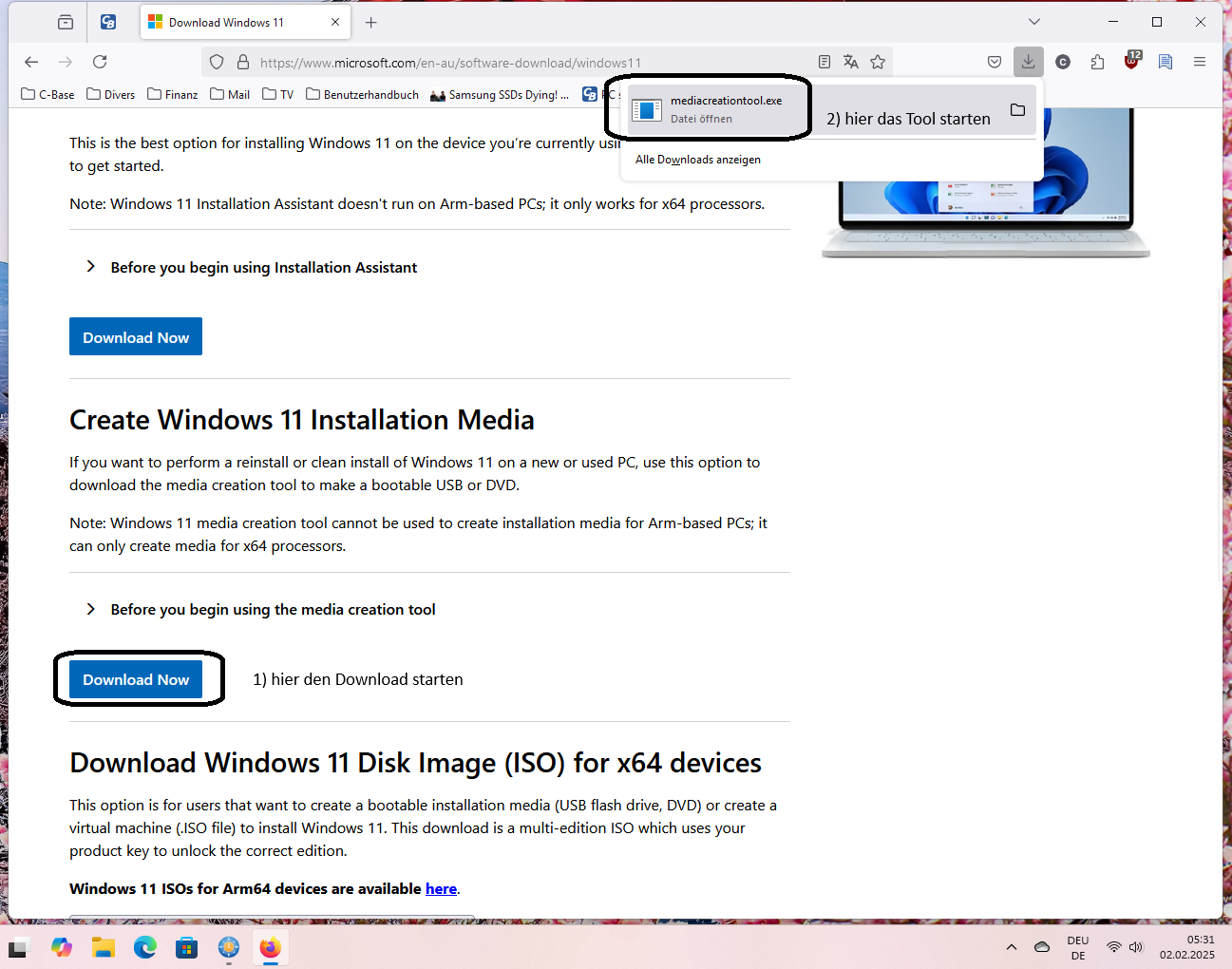Open the TV bookmarks folder
The image size is (1232, 969).
click(278, 94)
